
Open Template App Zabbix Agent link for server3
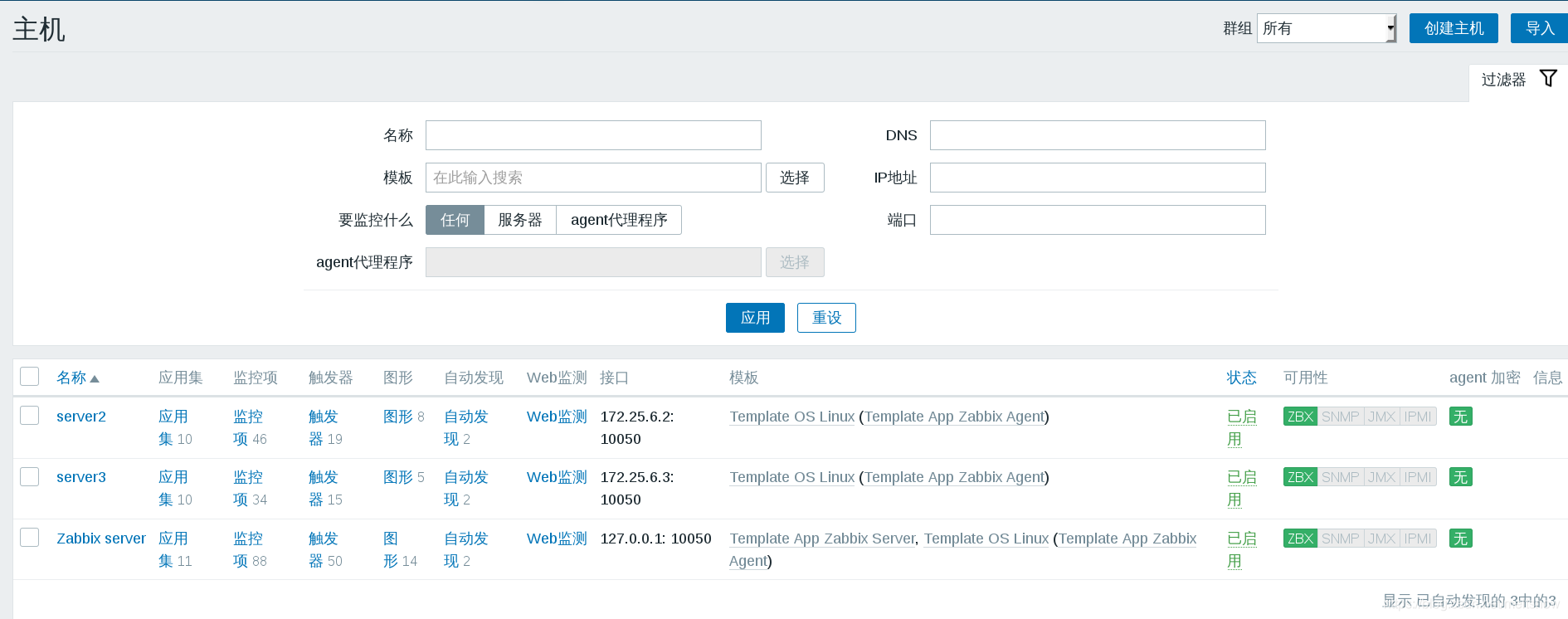coord(955,477)
